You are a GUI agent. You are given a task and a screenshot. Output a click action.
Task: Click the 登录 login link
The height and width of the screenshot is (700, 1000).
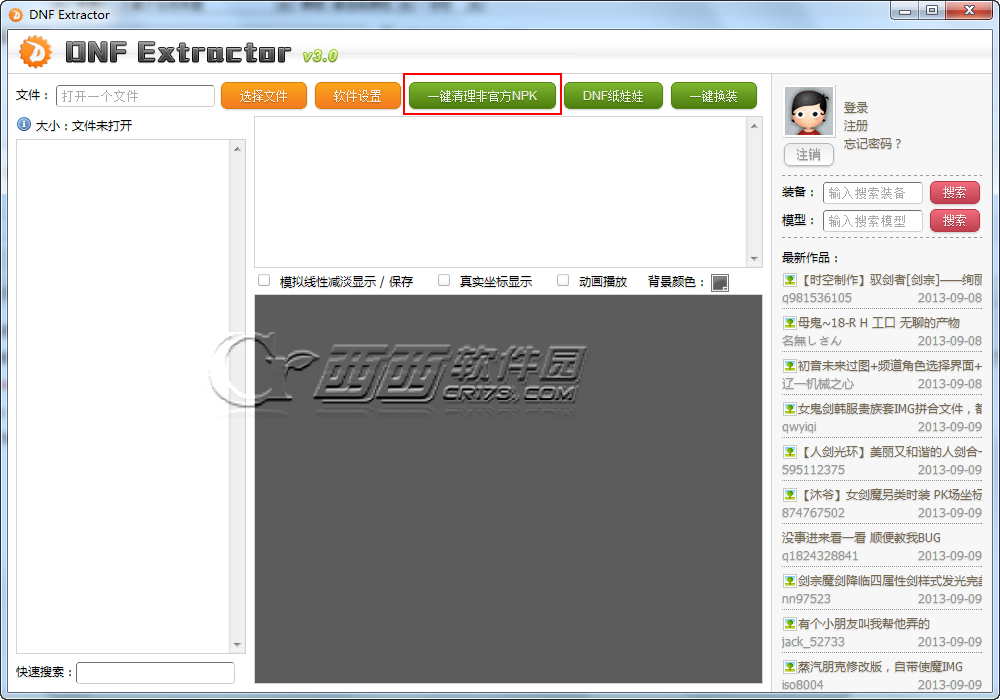click(855, 108)
